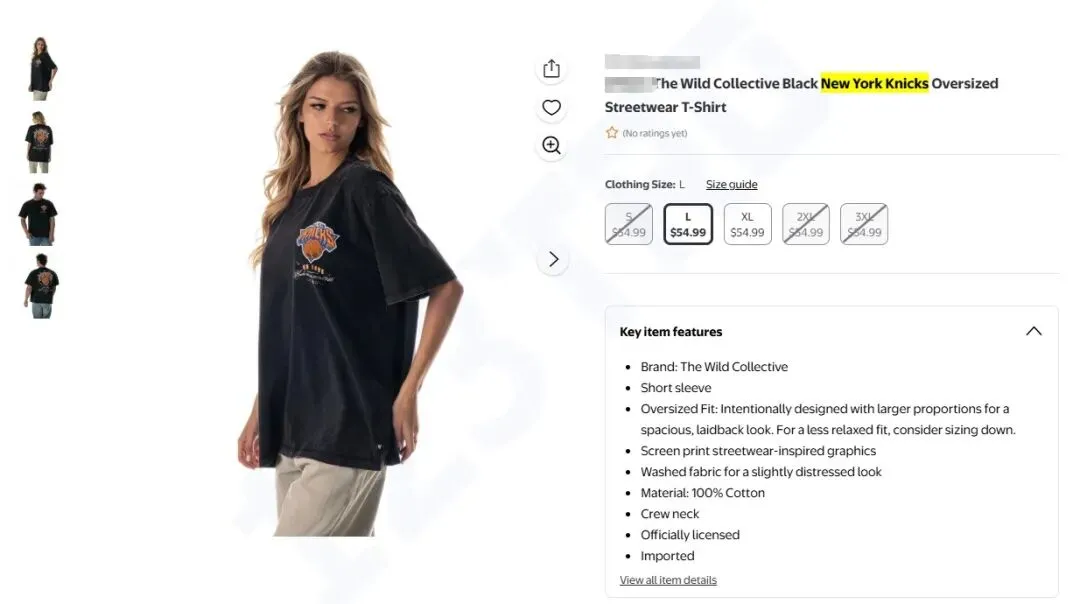Collapse the Key item features section
1080x604 pixels.
pyautogui.click(x=1034, y=331)
